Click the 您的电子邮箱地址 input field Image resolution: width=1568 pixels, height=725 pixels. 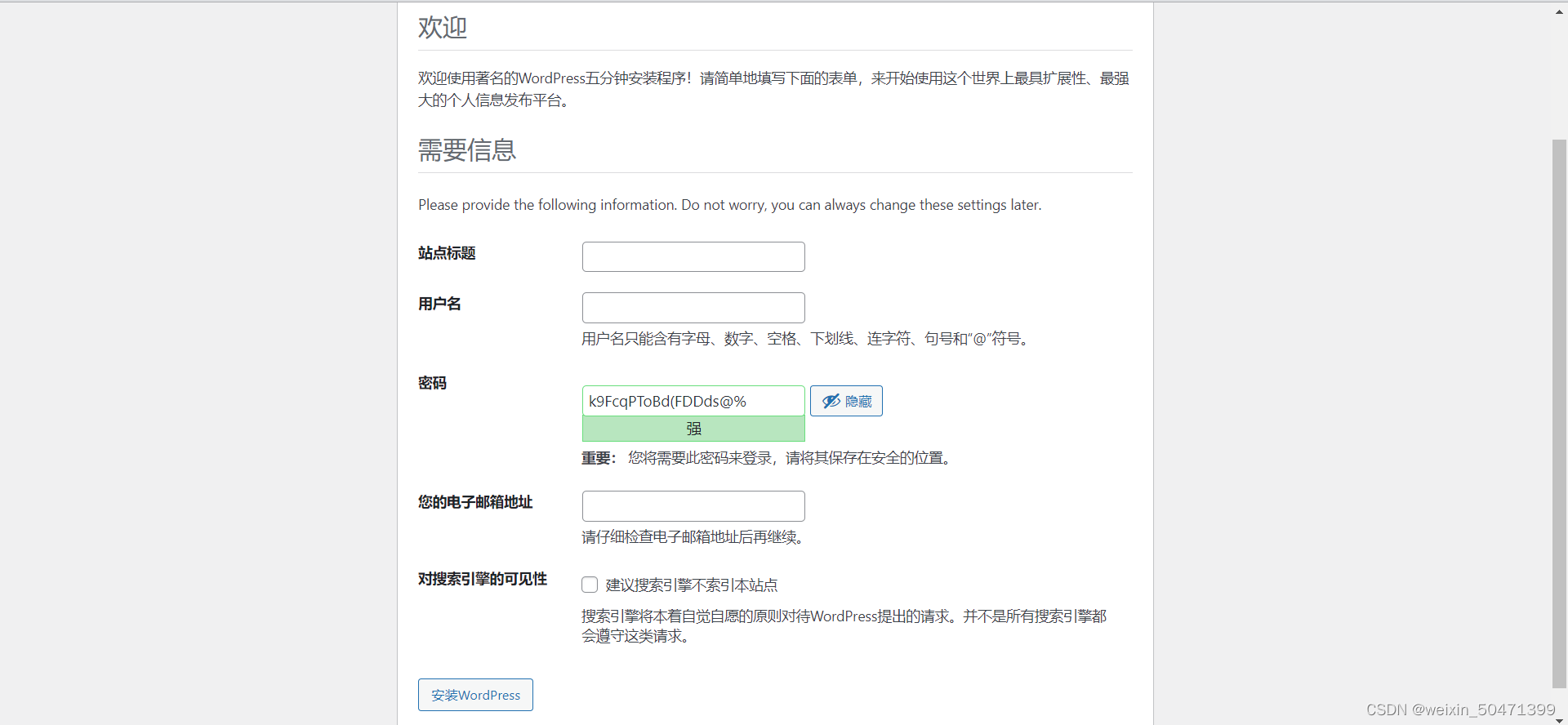click(693, 506)
